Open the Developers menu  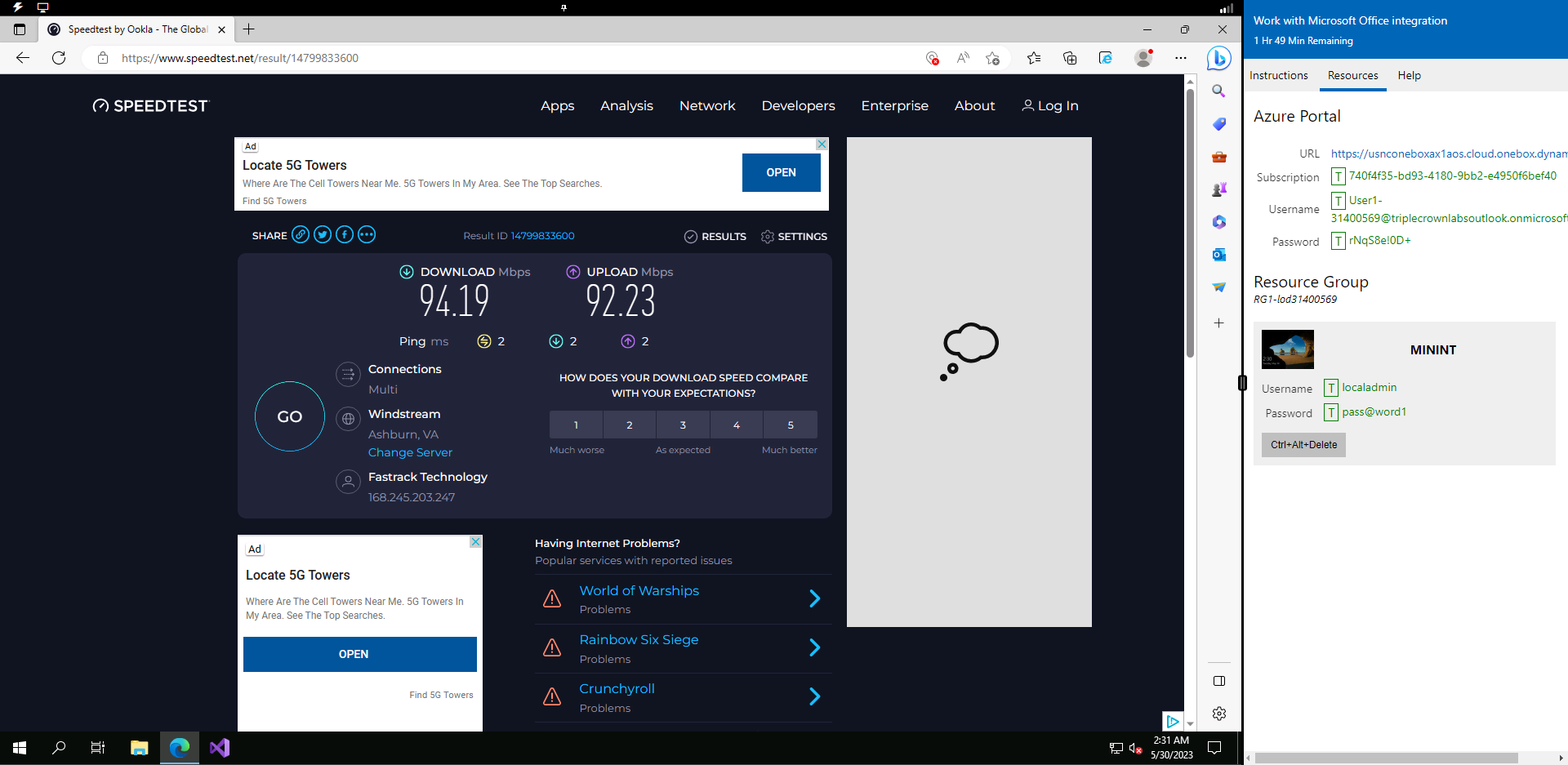coord(798,106)
